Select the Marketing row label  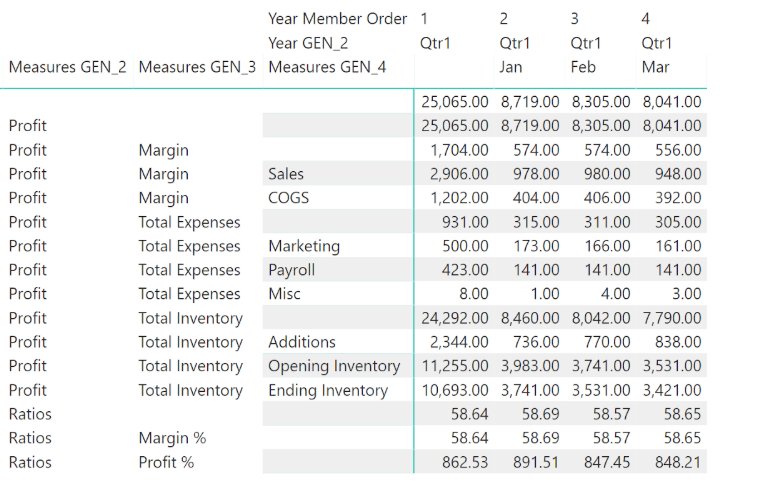tap(304, 246)
